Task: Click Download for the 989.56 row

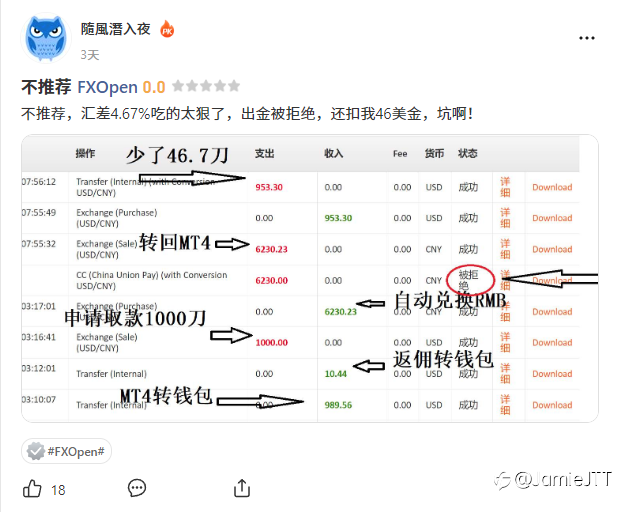Action: [x=552, y=405]
